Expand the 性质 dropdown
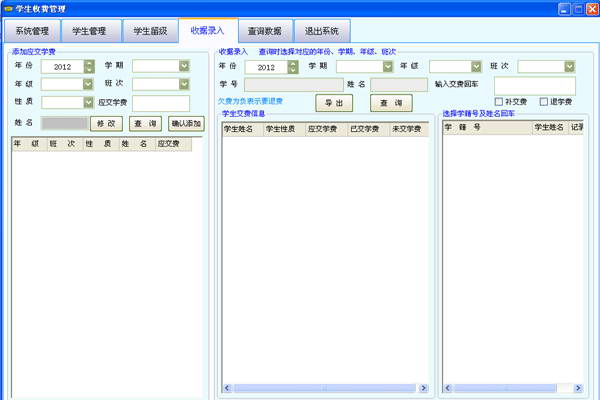This screenshot has width=600, height=400. point(88,102)
